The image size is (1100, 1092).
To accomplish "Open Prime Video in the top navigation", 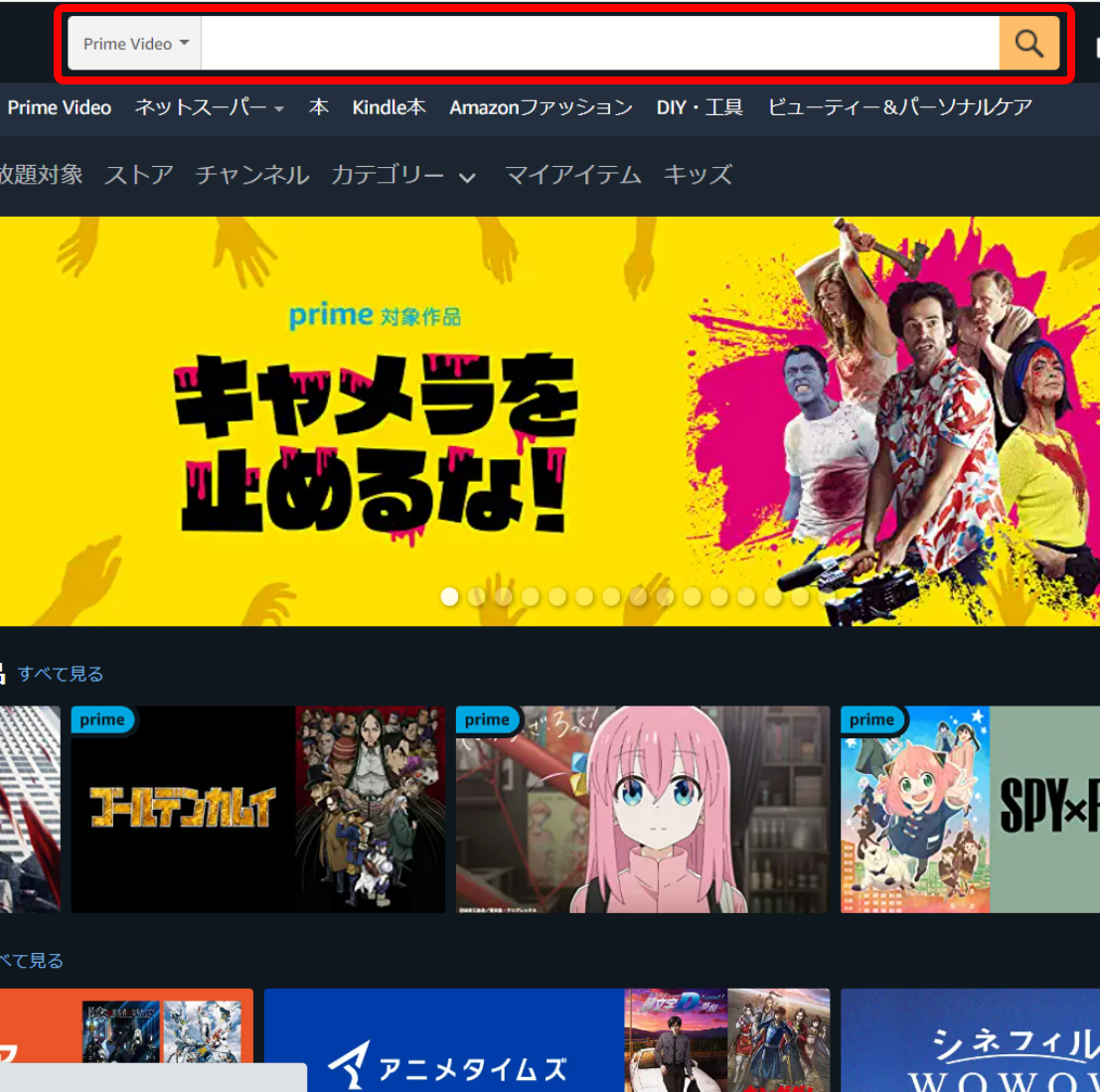I will pyautogui.click(x=60, y=107).
